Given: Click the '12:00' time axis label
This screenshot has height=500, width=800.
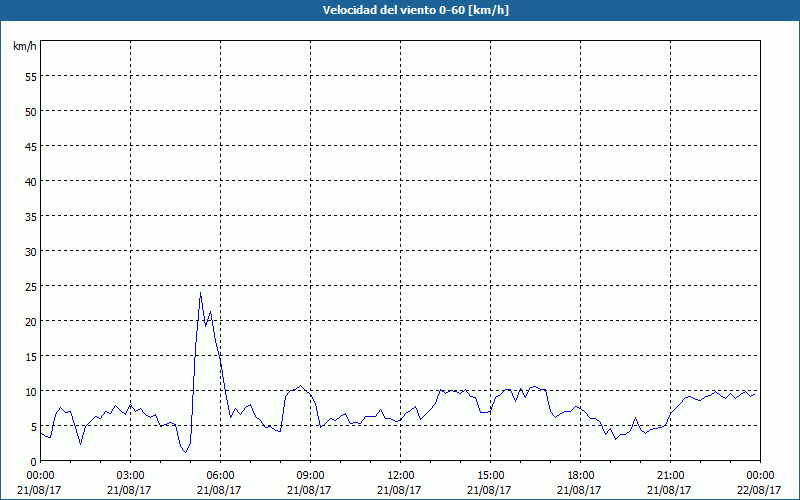Looking at the screenshot, I should coord(401,476).
